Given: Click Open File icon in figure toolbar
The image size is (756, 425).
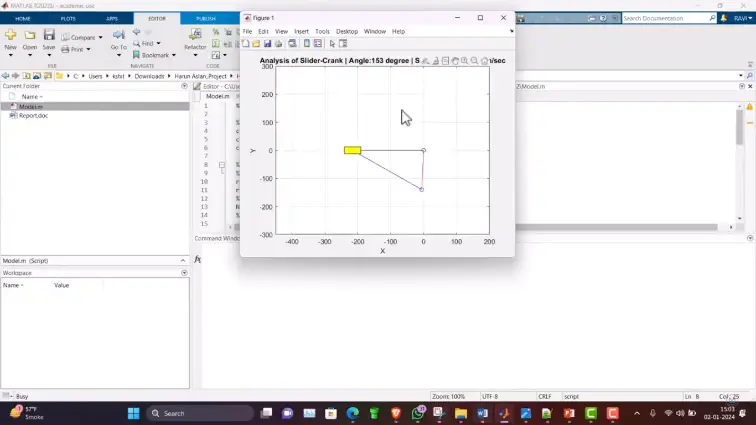Looking at the screenshot, I should pos(256,44).
